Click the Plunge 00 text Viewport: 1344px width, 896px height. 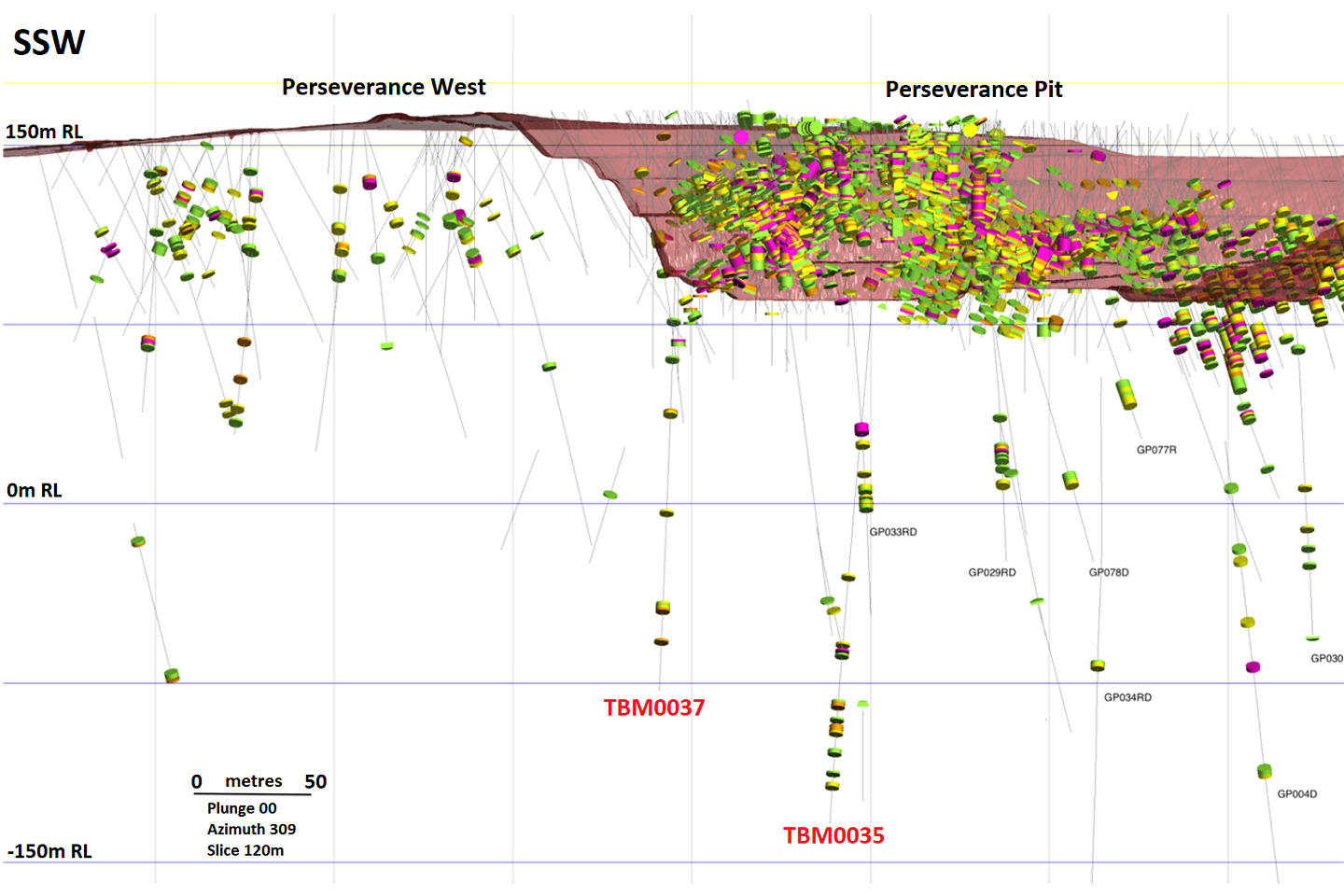[x=242, y=808]
